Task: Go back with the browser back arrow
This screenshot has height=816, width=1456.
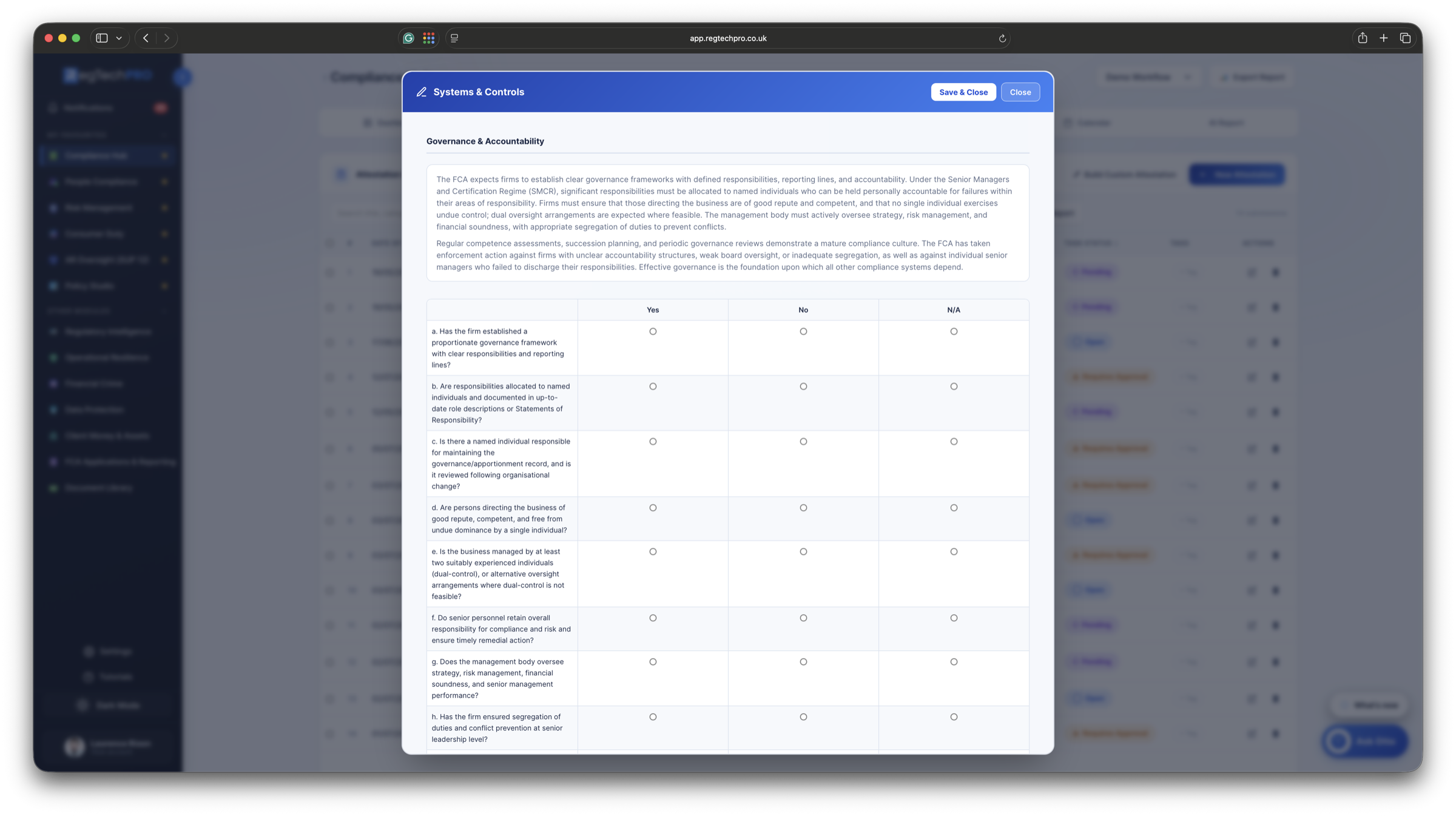Action: pyautogui.click(x=146, y=38)
